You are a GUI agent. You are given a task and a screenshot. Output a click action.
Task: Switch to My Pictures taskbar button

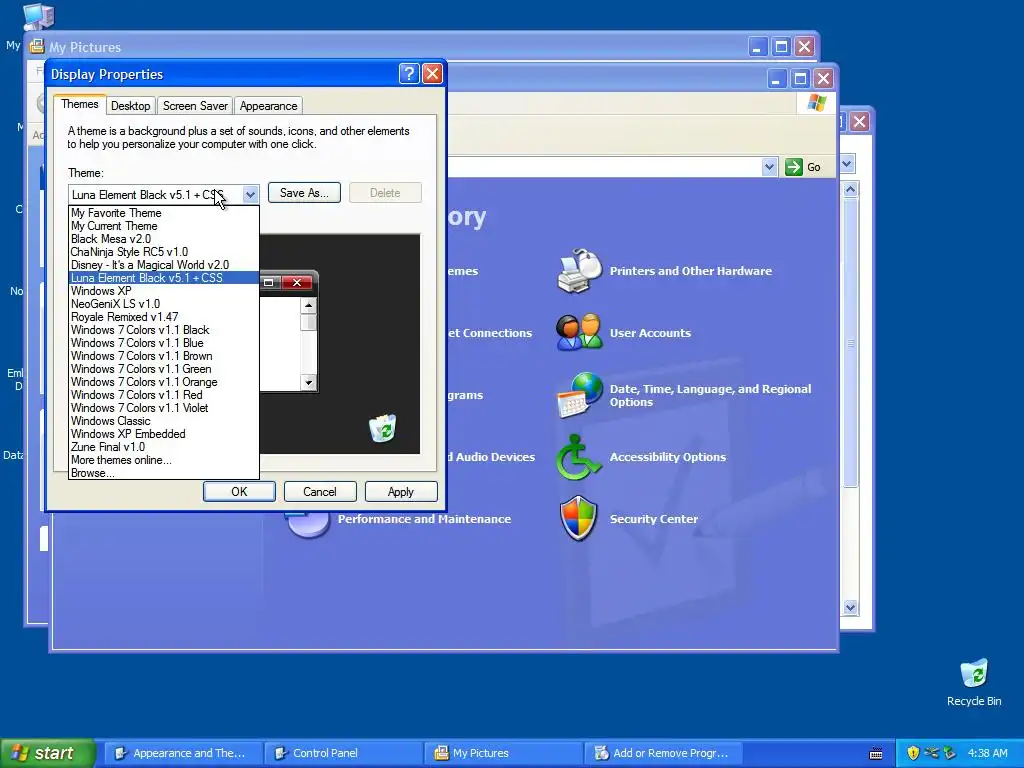(503, 753)
